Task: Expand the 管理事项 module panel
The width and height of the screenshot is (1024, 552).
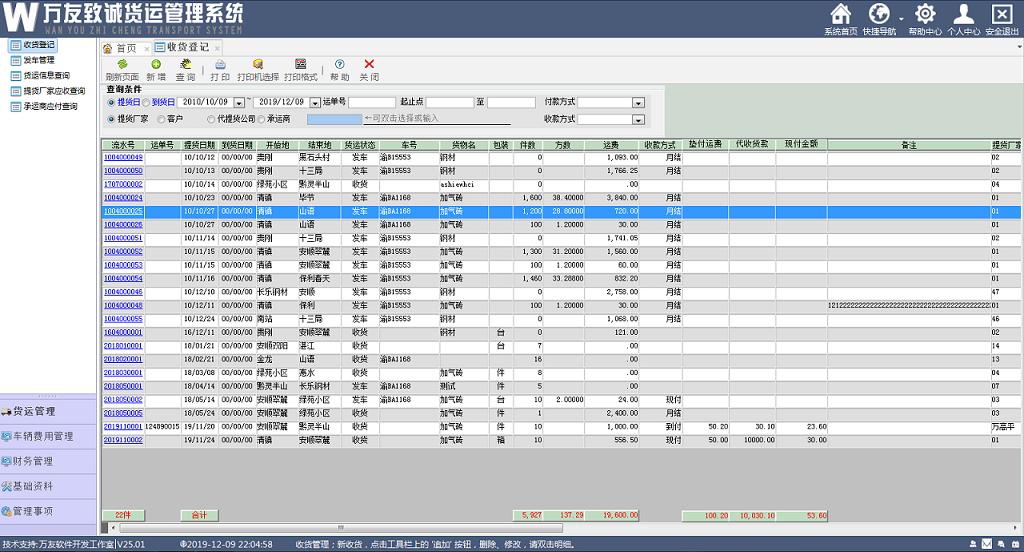Action: (x=48, y=511)
